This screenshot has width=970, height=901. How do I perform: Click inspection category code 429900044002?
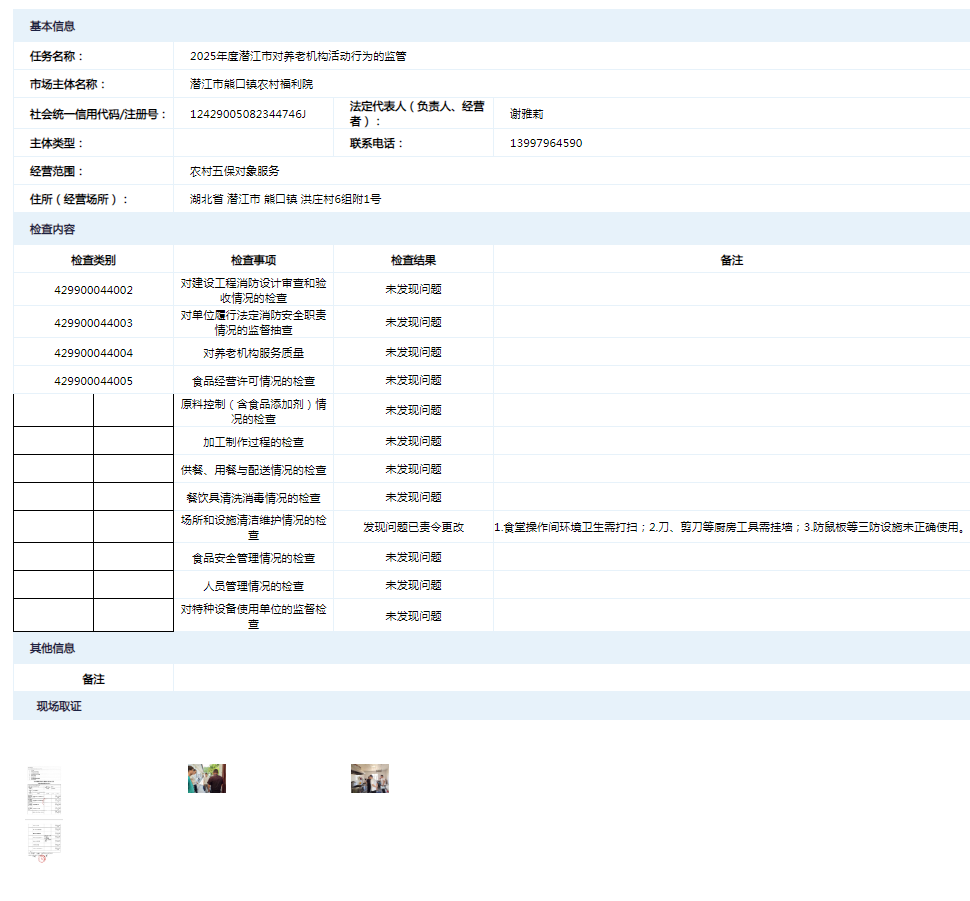click(x=93, y=290)
